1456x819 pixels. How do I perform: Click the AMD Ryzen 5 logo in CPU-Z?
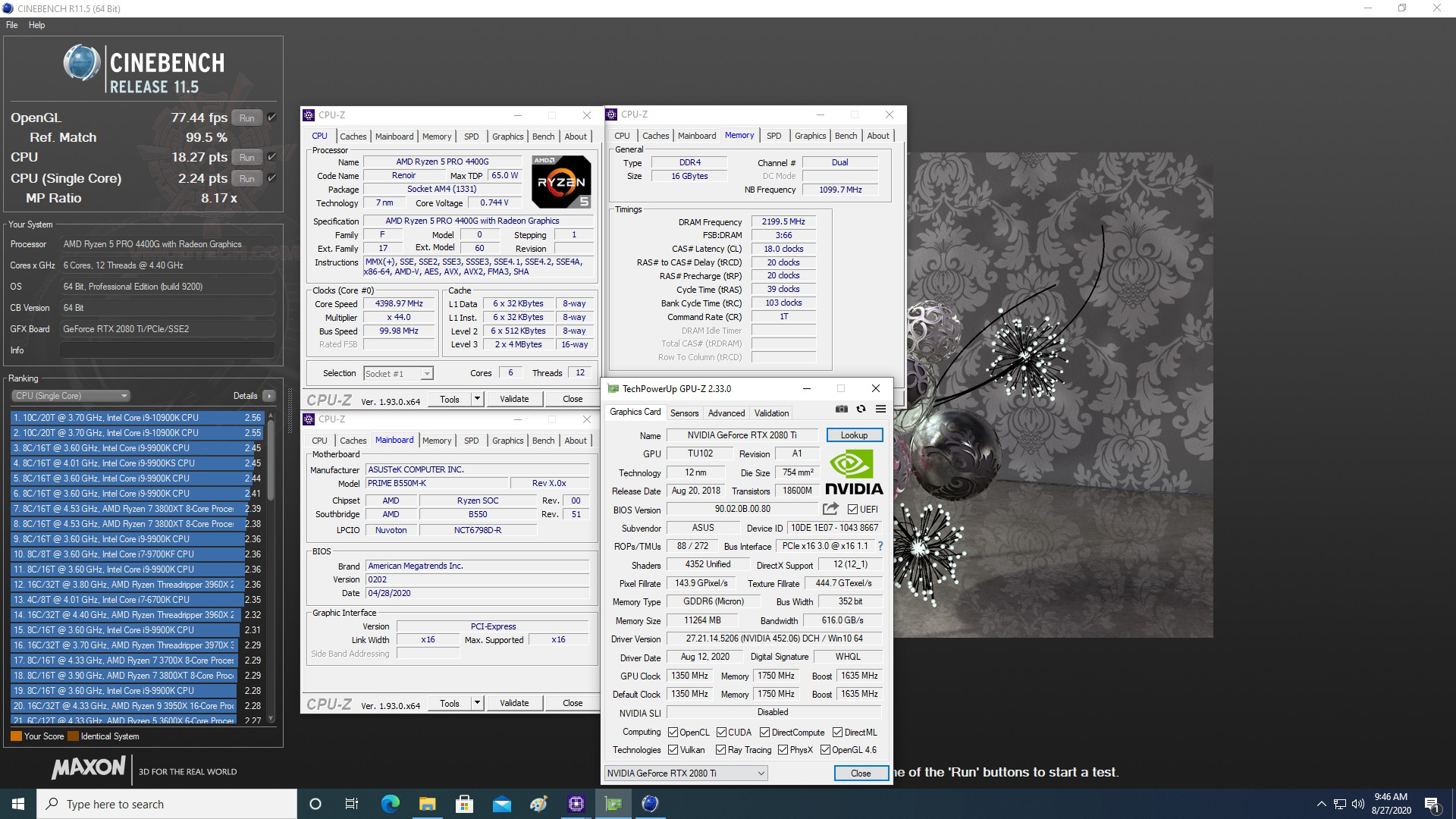[561, 182]
